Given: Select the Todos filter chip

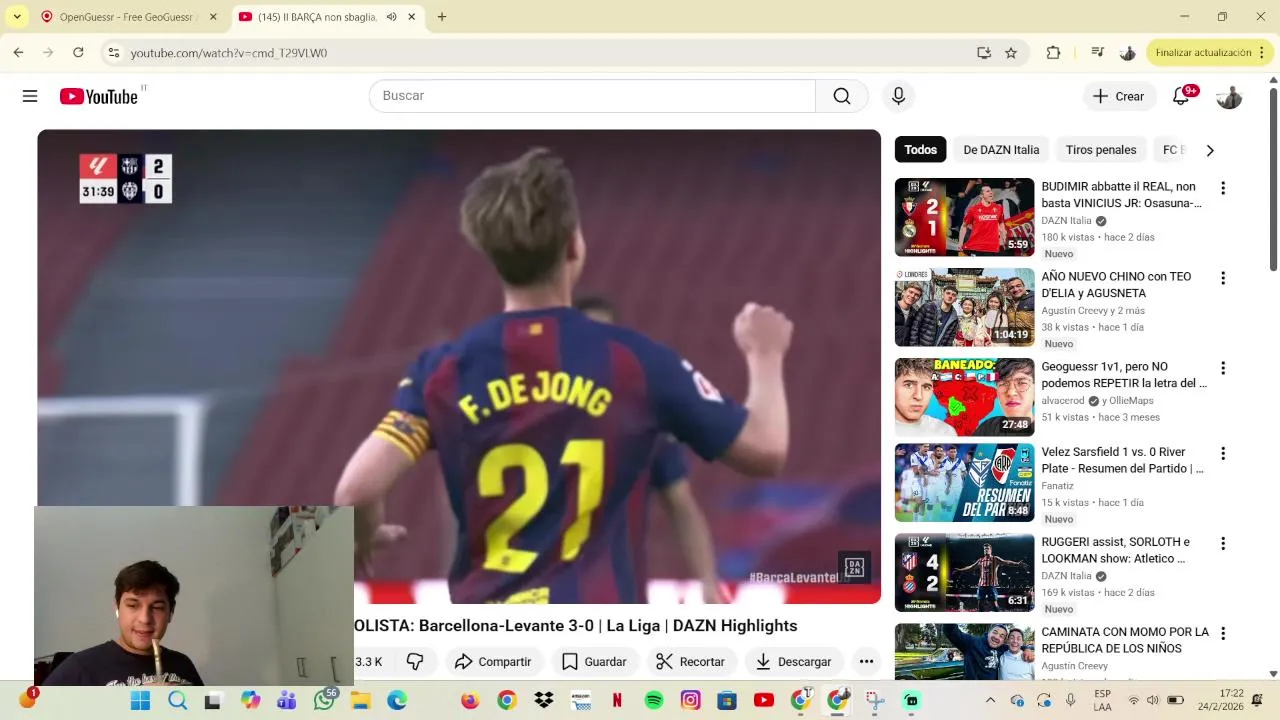Looking at the screenshot, I should click(x=920, y=150).
